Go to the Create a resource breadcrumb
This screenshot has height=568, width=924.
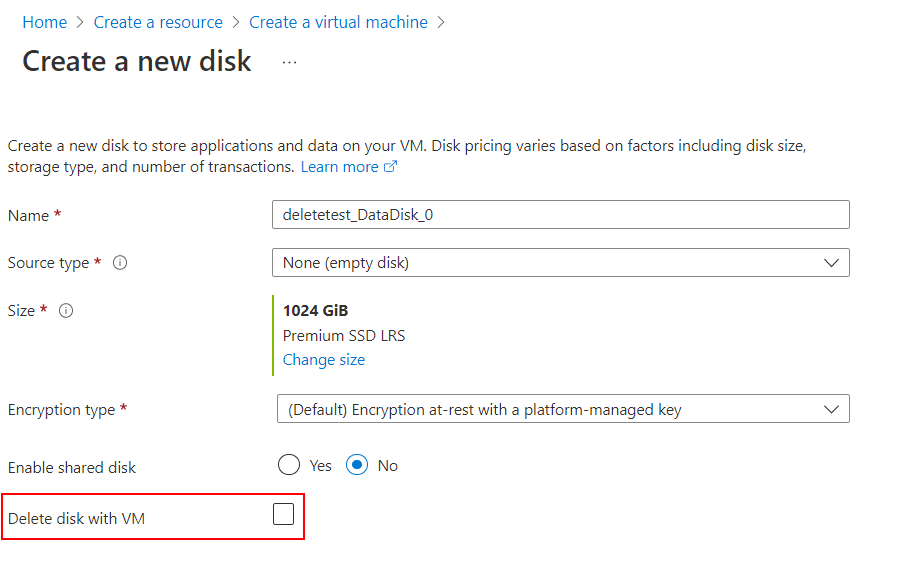(158, 22)
